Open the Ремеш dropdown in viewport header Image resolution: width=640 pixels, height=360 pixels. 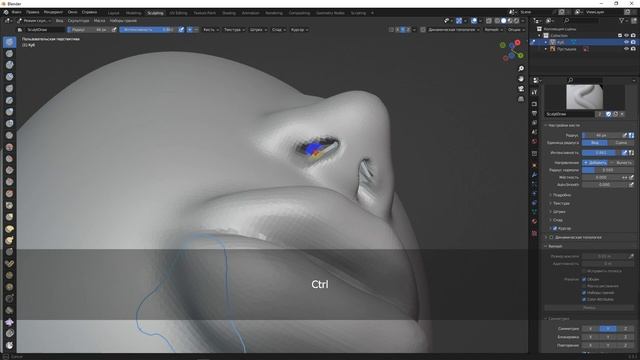pos(493,30)
